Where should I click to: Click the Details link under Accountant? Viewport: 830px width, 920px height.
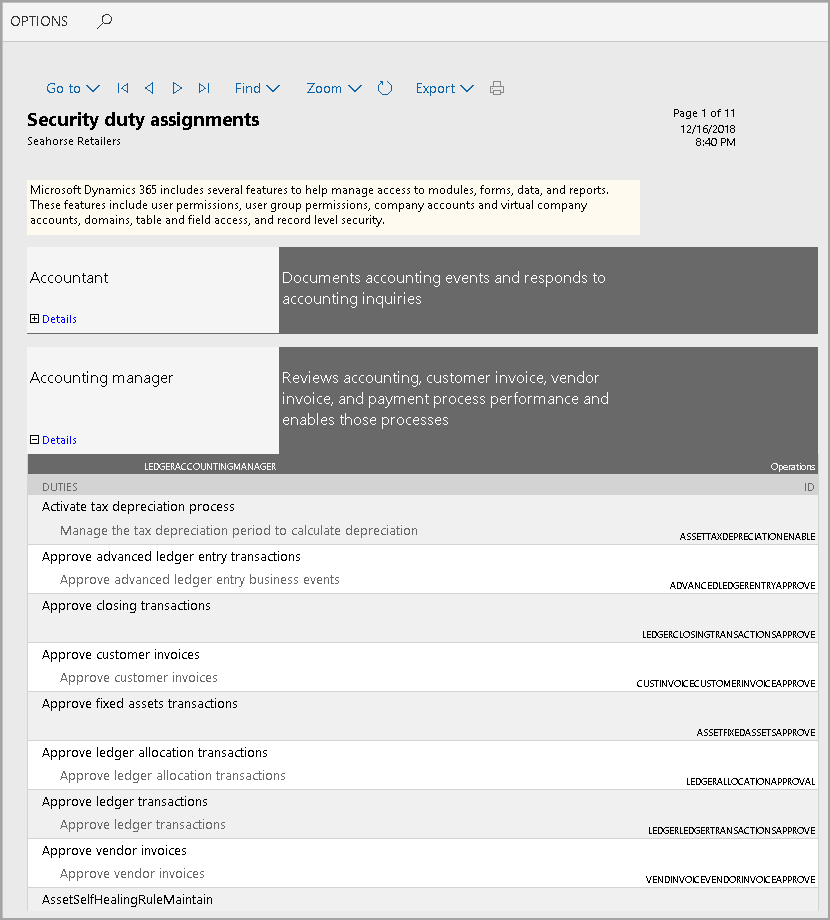coord(59,319)
